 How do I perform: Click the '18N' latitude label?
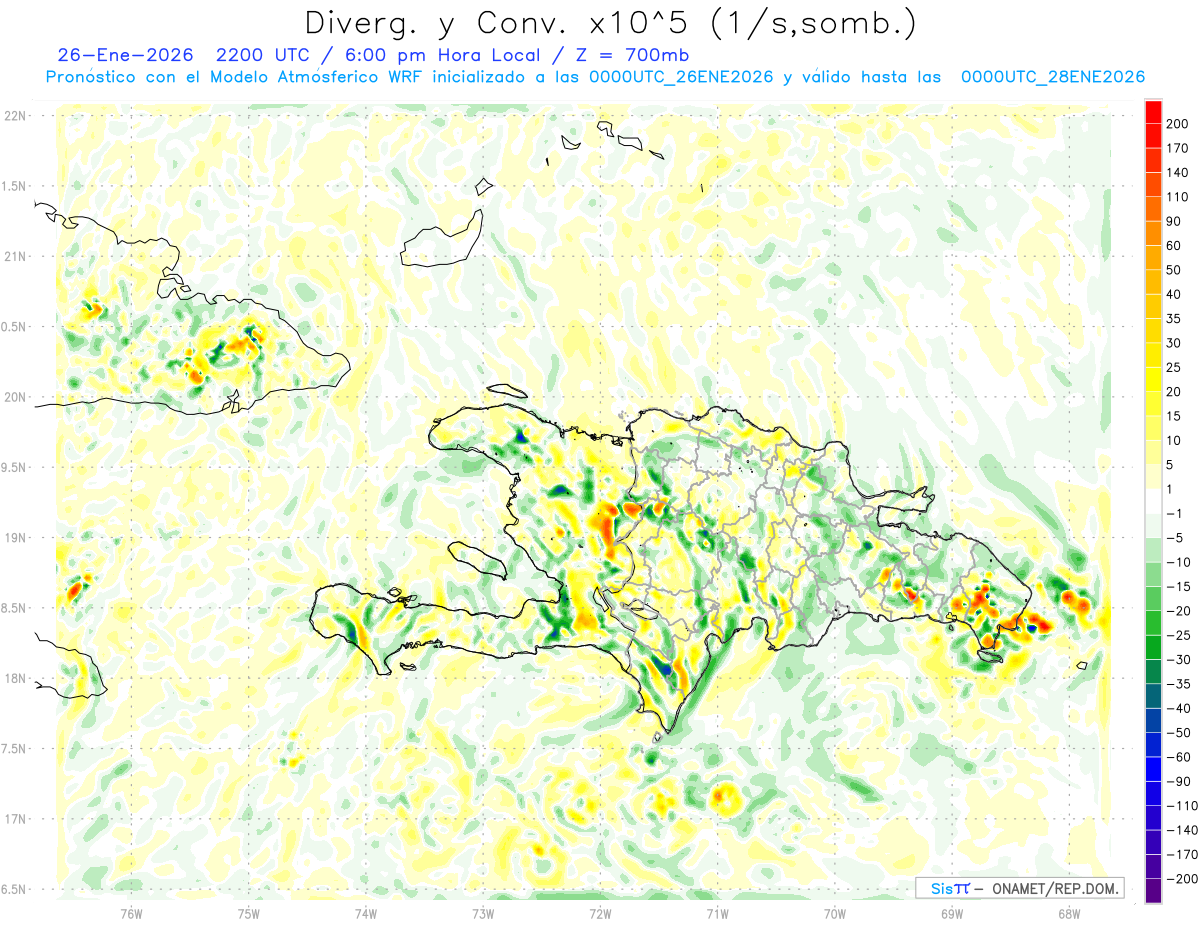point(14,678)
